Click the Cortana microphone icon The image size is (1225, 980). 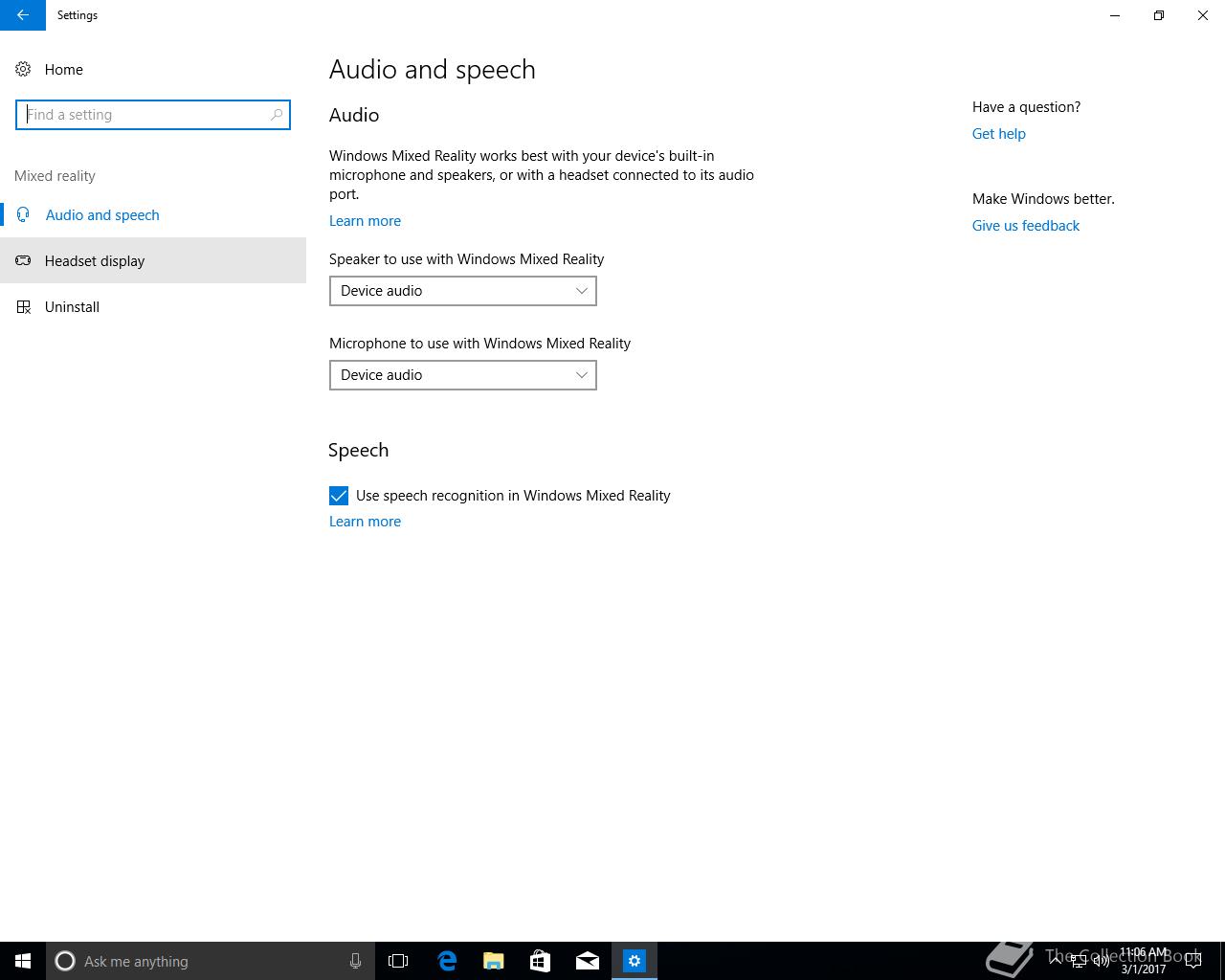click(x=355, y=961)
